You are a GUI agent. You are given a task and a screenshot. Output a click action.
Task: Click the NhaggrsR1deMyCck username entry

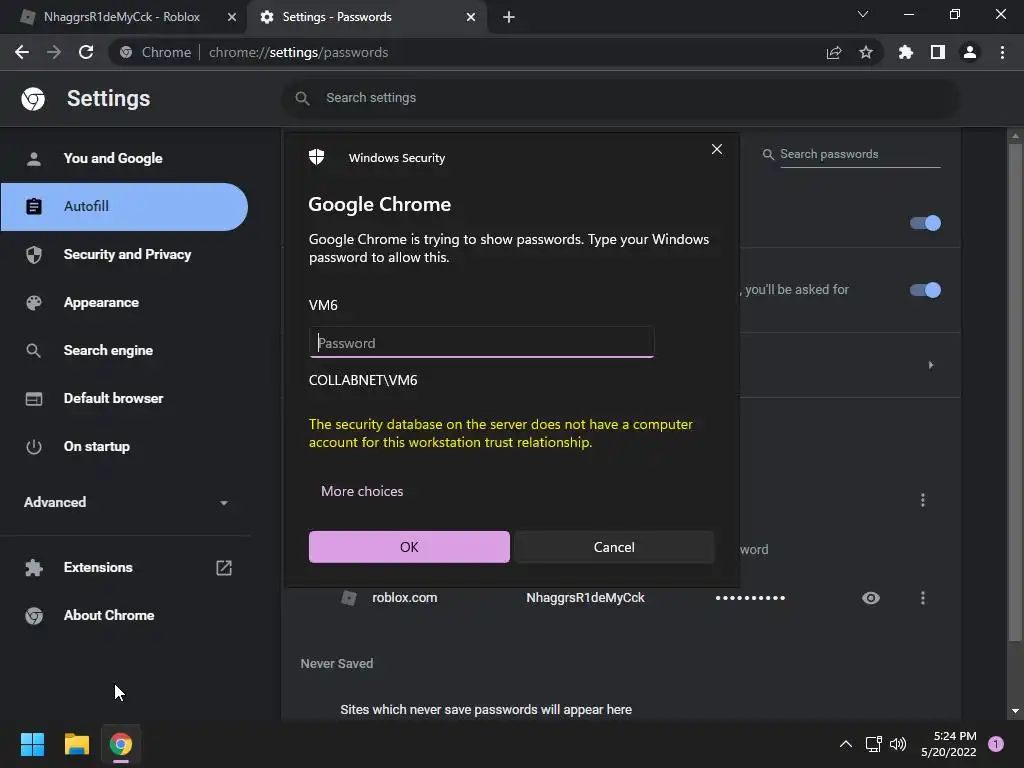coord(585,598)
